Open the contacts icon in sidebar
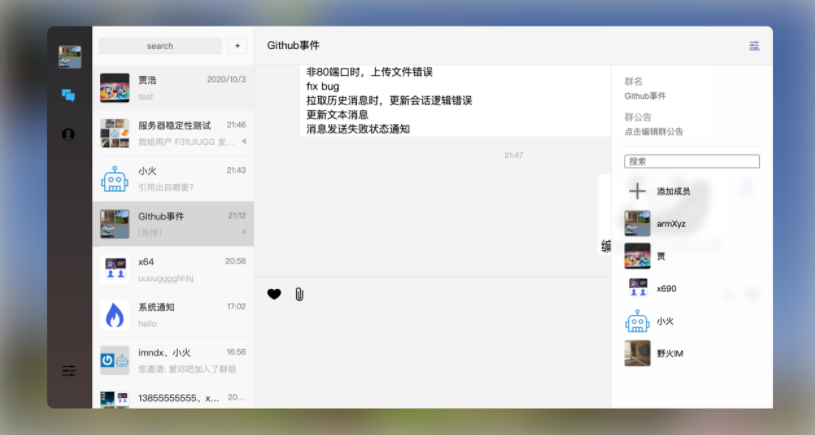Screen dimensions: 815x435 click(68, 135)
